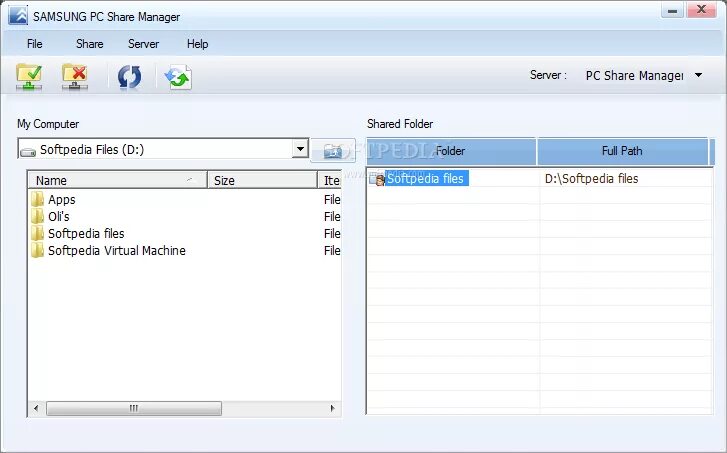This screenshot has height=453, width=727.
Task: Click the Apps folder icon
Action: pos(38,199)
